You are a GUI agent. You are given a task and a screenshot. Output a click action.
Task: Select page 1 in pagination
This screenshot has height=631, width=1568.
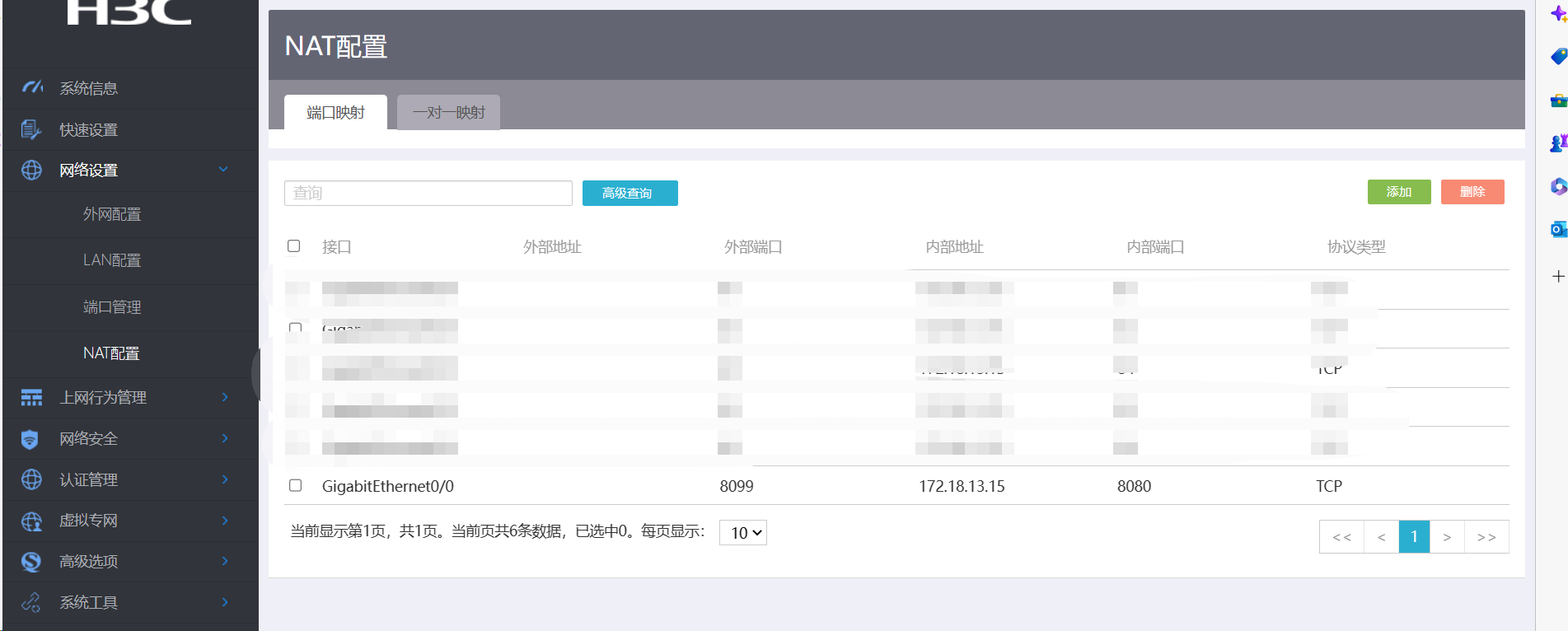[1415, 536]
